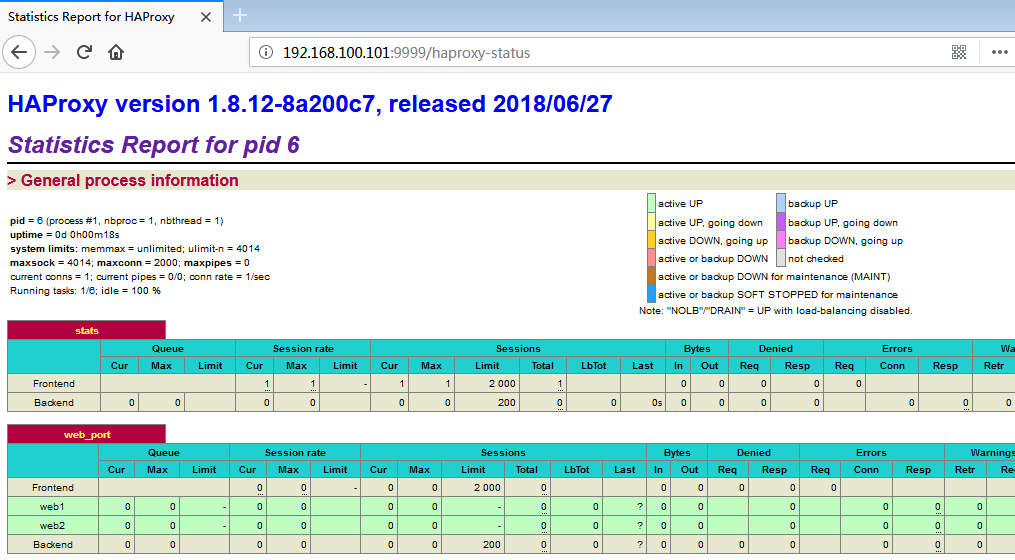This screenshot has width=1015, height=560.
Task: Click the not checked grey swatch
Action: click(x=781, y=258)
